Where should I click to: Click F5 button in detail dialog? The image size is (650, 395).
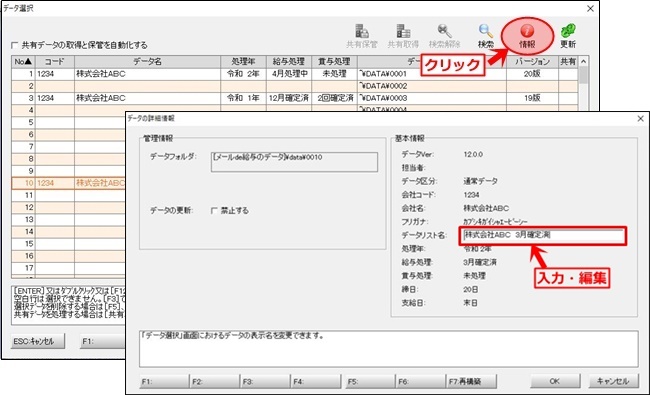click(x=370, y=381)
